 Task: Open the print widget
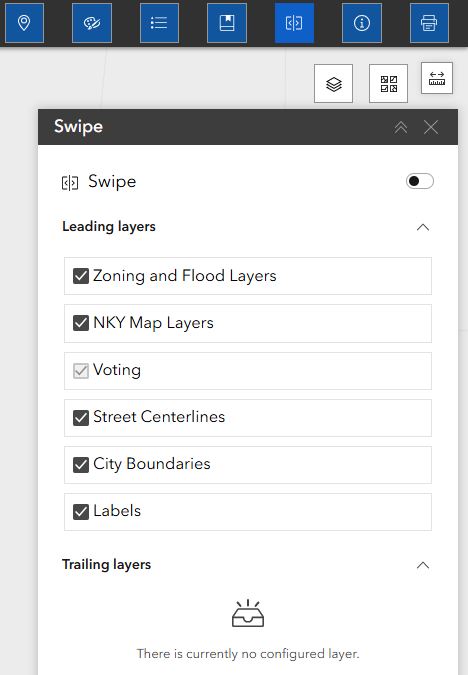pos(429,23)
